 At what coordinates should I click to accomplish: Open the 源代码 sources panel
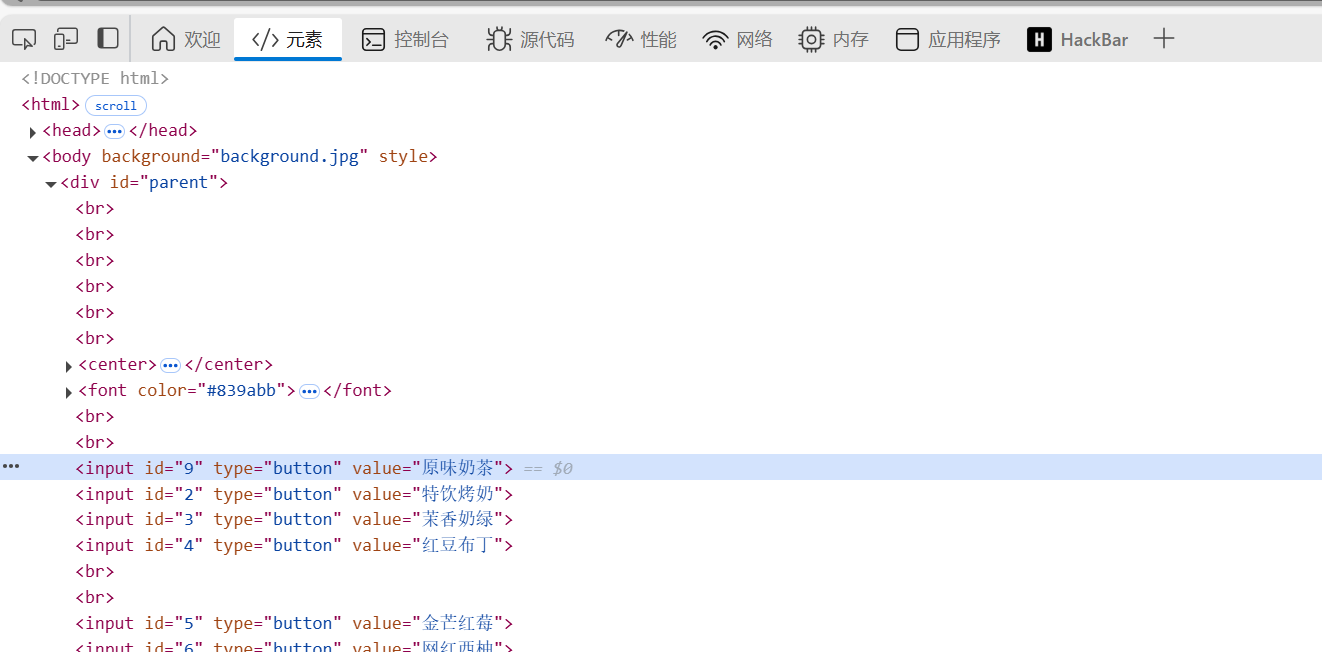(530, 40)
